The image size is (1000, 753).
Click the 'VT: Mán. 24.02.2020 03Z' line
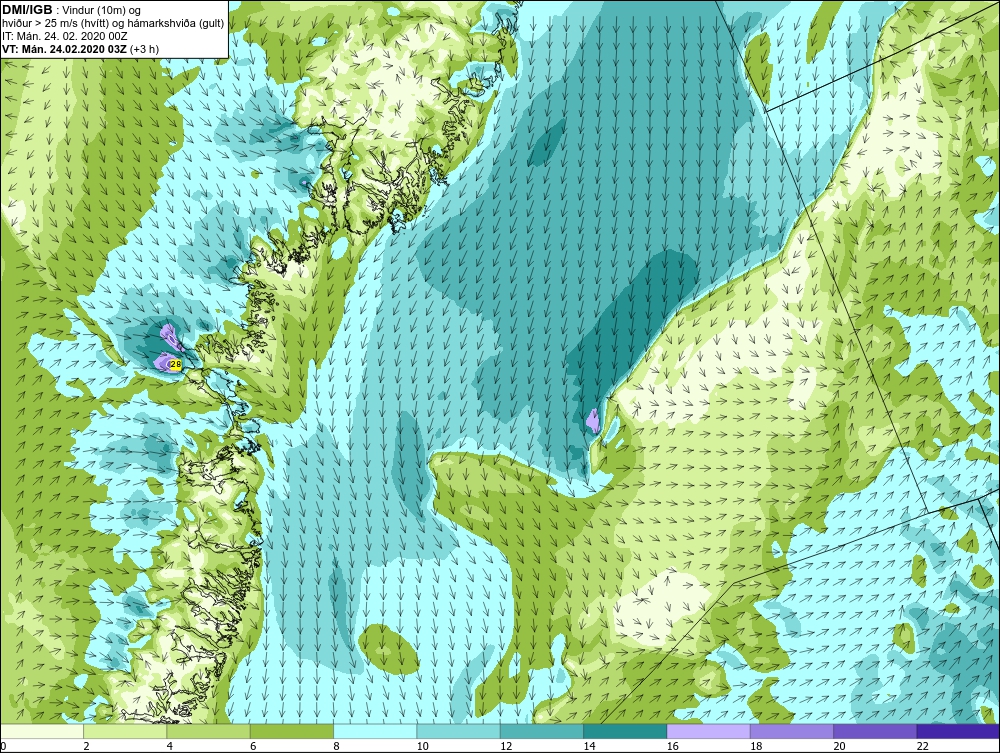pyautogui.click(x=64, y=49)
